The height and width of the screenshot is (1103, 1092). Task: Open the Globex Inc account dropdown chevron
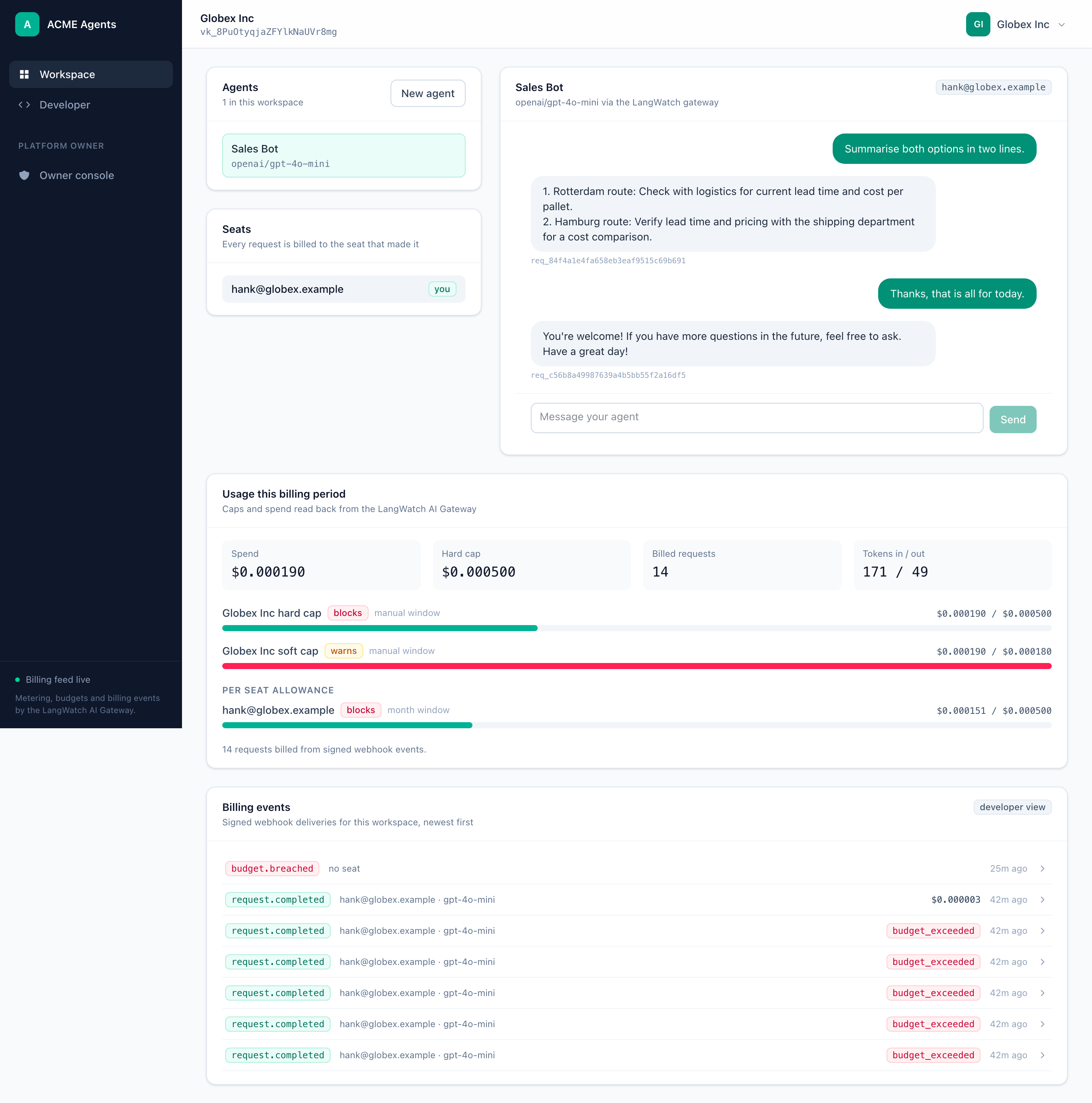tap(1061, 25)
